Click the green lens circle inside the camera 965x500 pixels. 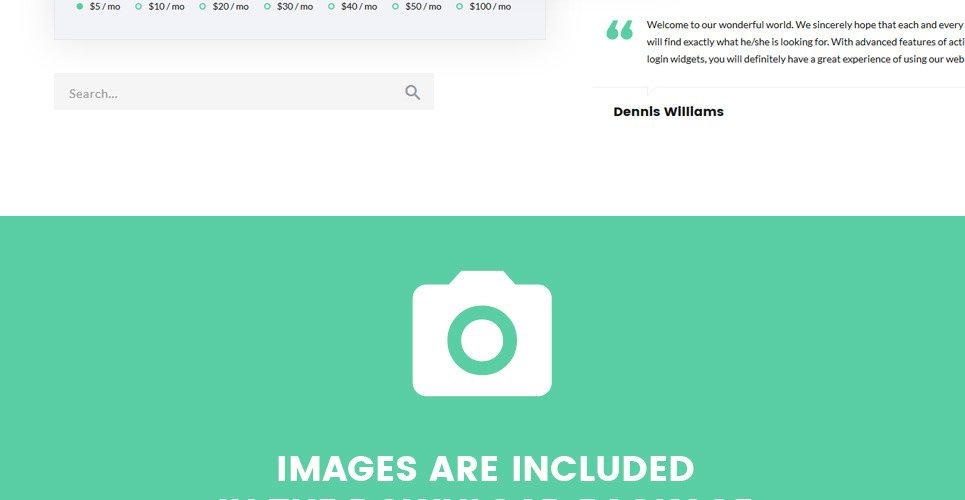pos(482,340)
